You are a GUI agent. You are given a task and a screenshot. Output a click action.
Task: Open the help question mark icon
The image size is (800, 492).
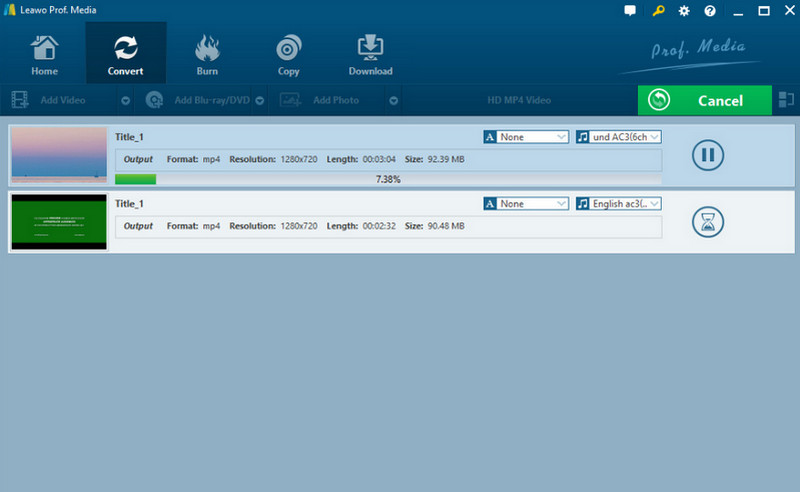710,11
